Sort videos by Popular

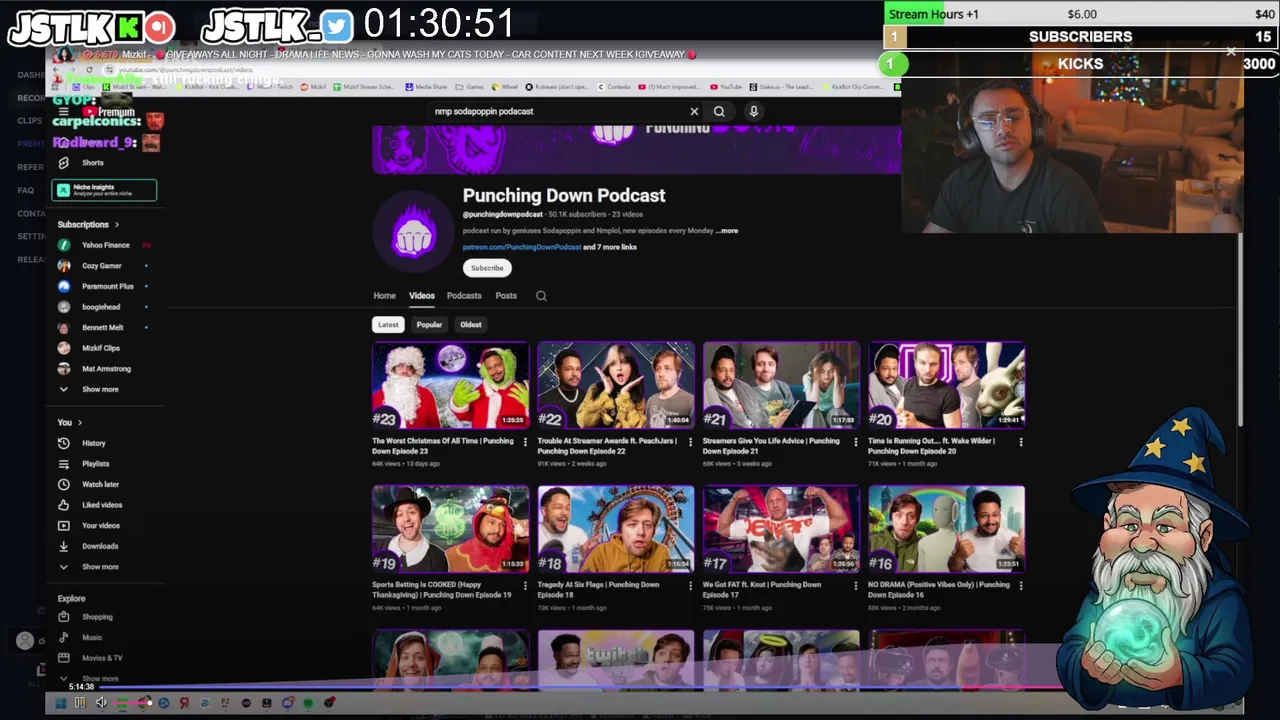click(x=429, y=325)
